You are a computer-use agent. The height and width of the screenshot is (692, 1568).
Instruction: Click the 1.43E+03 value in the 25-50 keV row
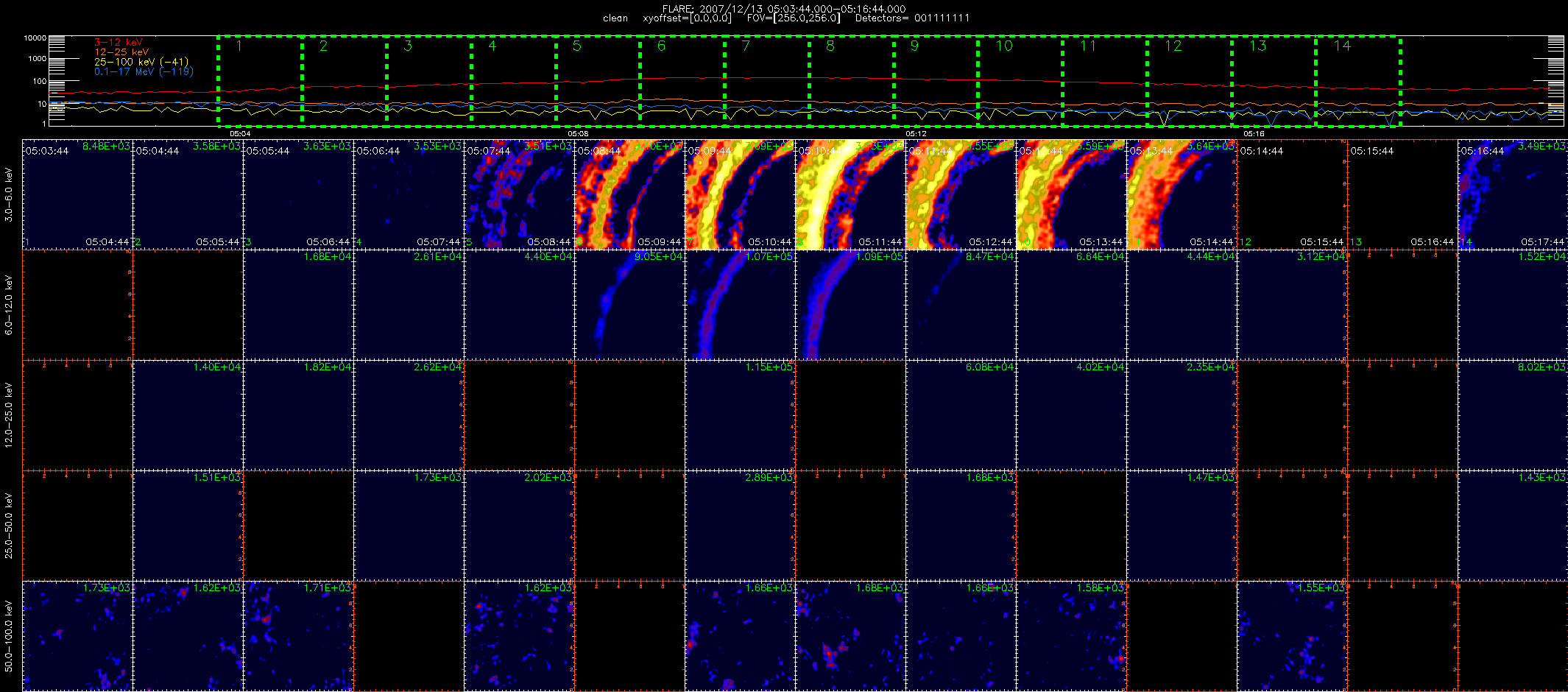(1541, 478)
